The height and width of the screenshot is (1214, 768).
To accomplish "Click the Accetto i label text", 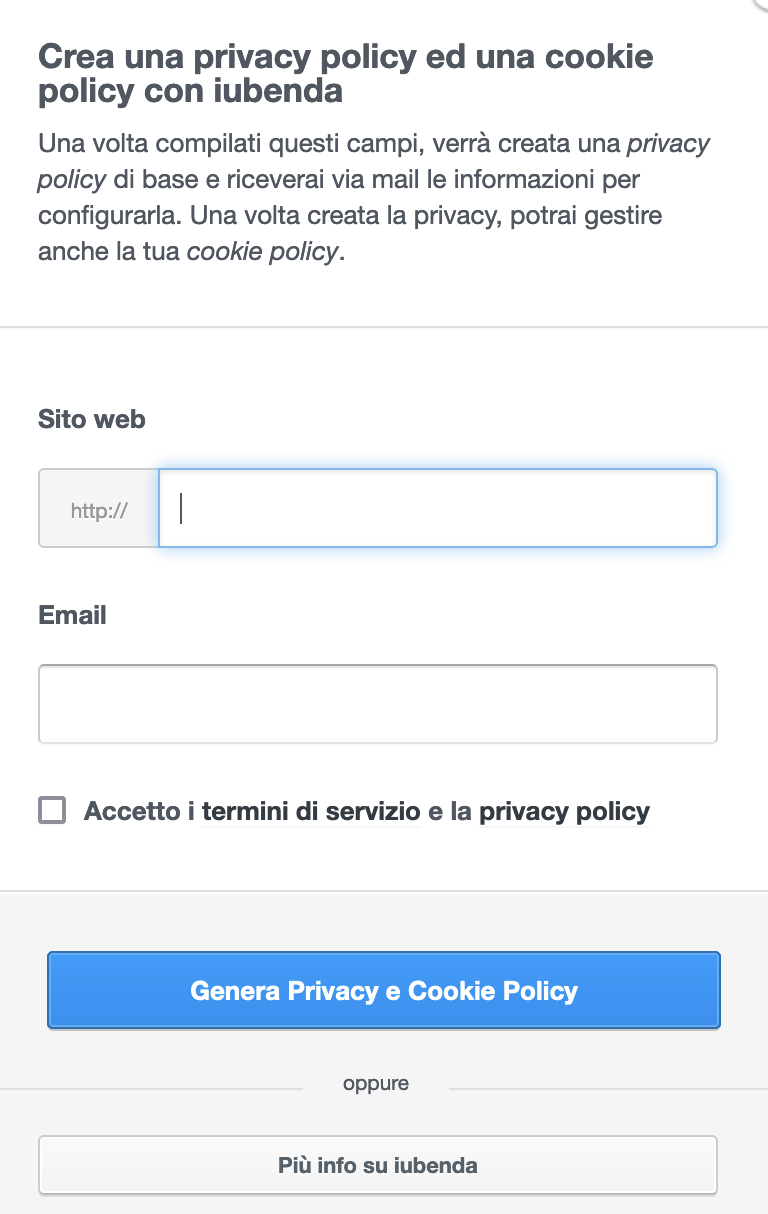I will (x=139, y=811).
